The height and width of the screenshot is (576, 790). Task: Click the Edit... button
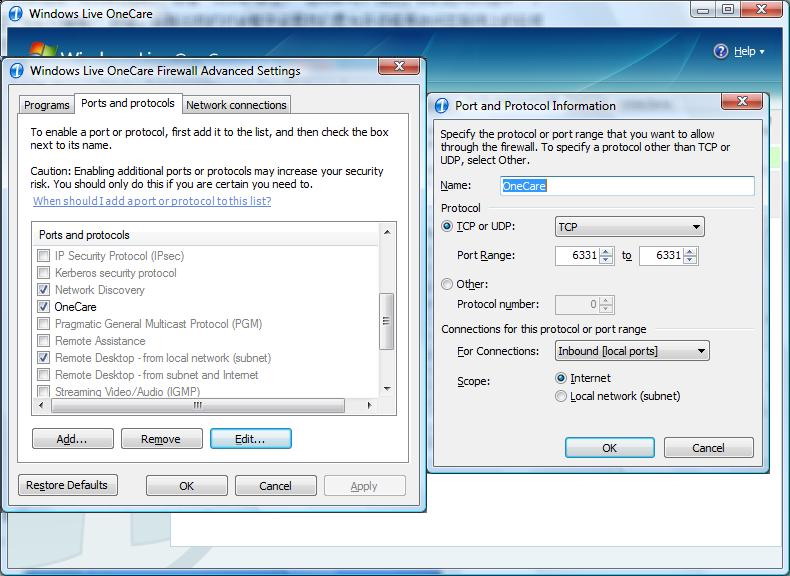pos(250,439)
